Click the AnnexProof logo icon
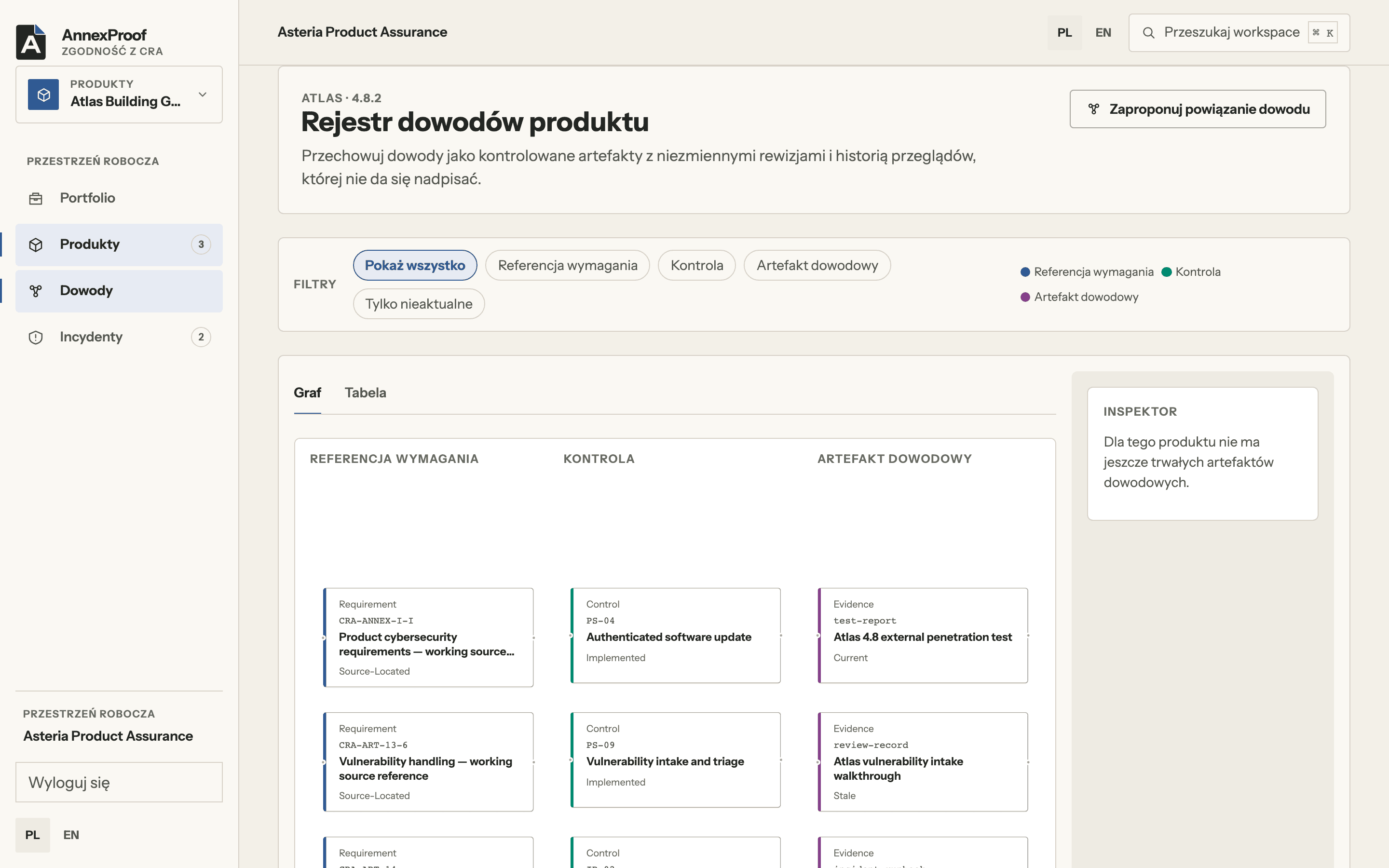This screenshot has height=868, width=1389. click(x=31, y=42)
